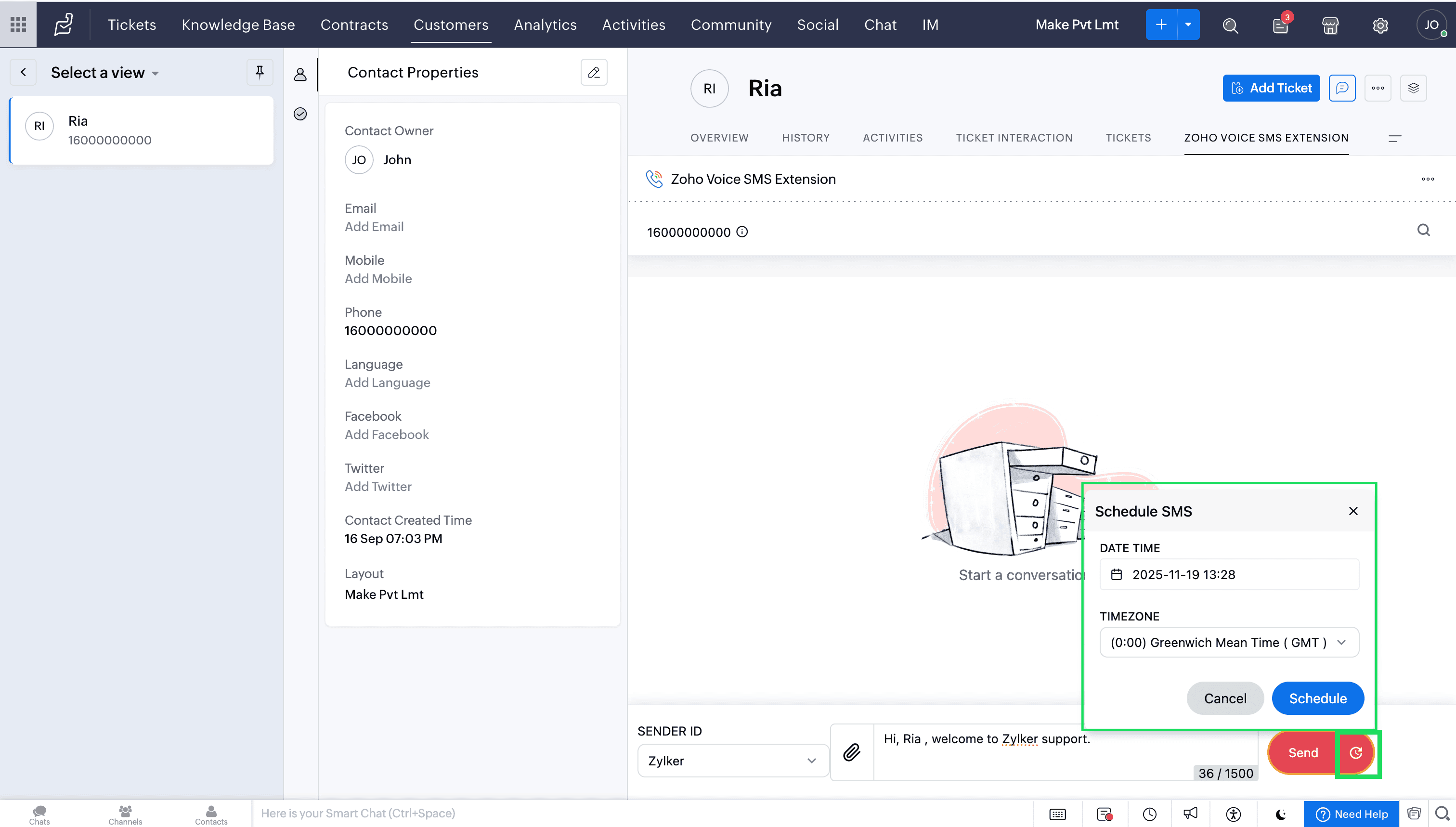Click the pin view icon

click(260, 72)
